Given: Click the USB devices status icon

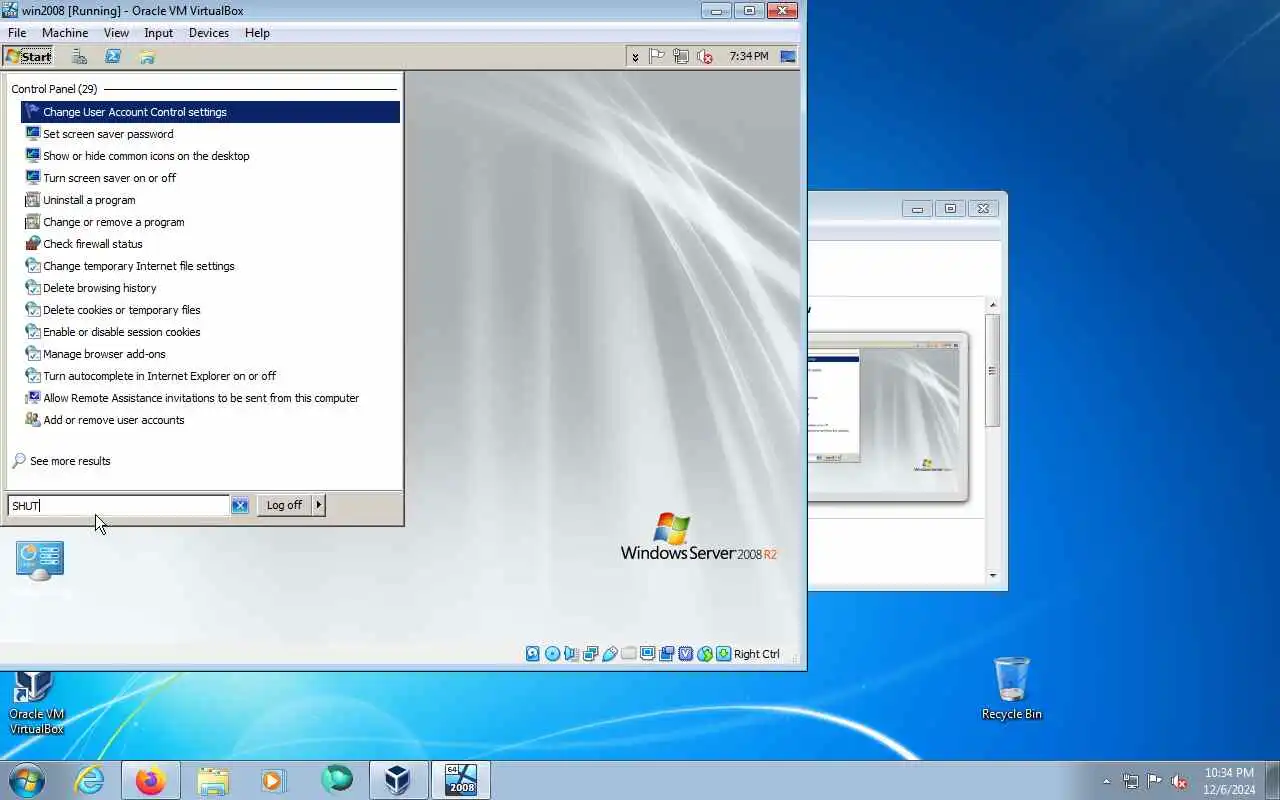Looking at the screenshot, I should (609, 654).
